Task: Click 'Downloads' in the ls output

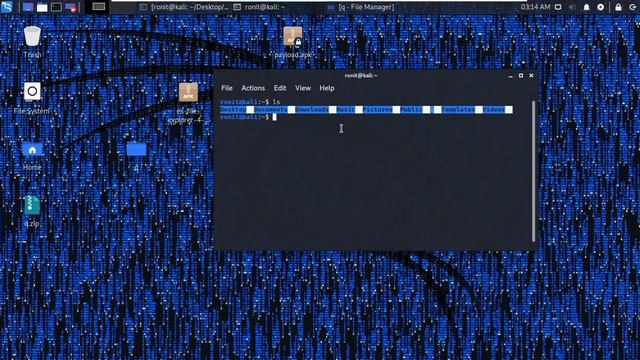Action: (312, 109)
